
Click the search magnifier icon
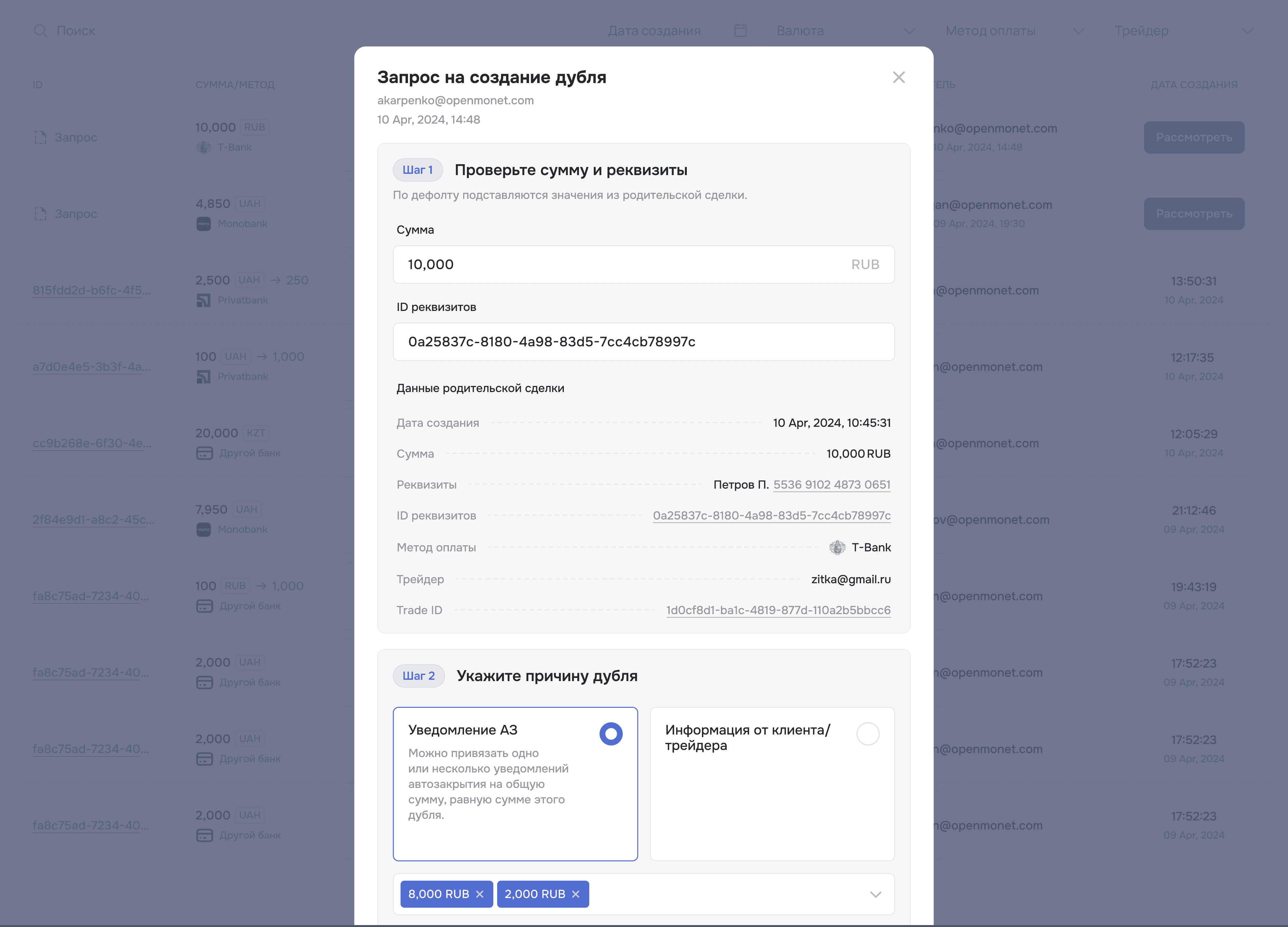pos(40,31)
